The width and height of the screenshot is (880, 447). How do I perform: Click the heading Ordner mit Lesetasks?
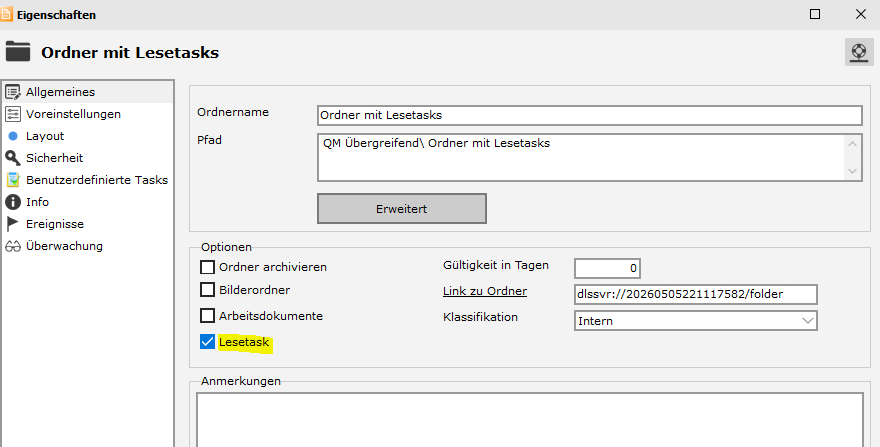click(130, 53)
